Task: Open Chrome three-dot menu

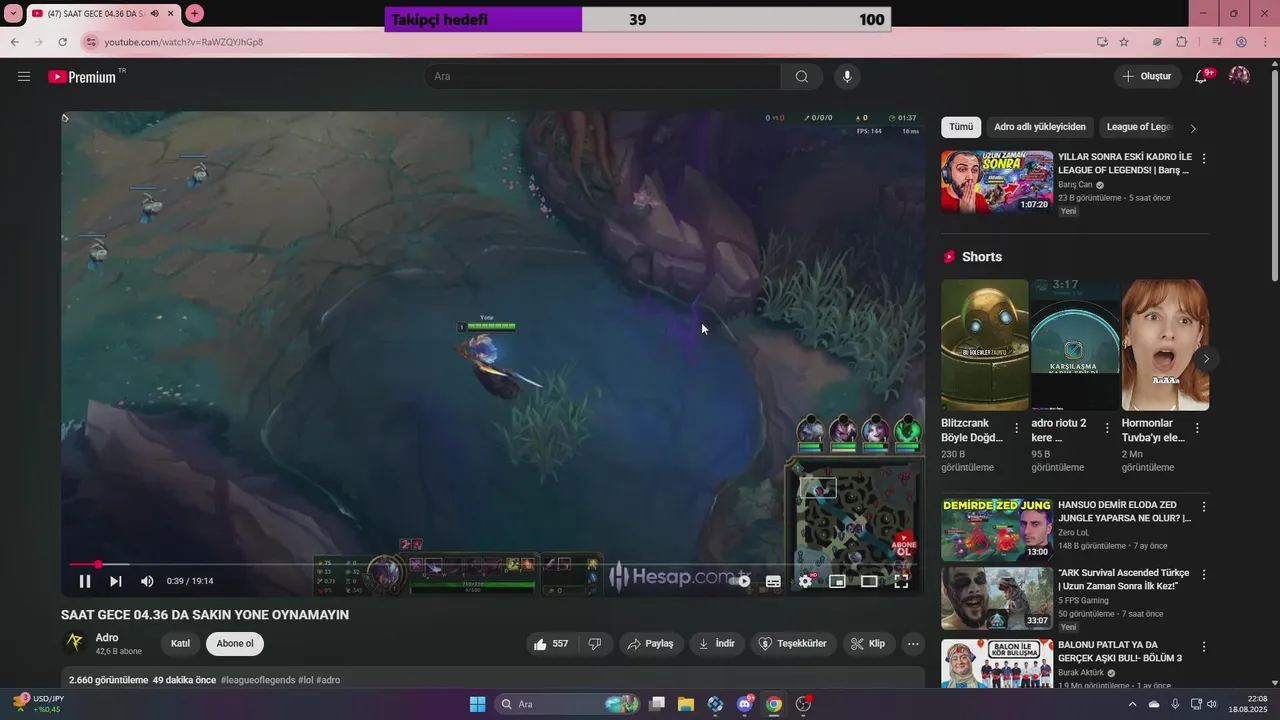Action: tap(1265, 42)
